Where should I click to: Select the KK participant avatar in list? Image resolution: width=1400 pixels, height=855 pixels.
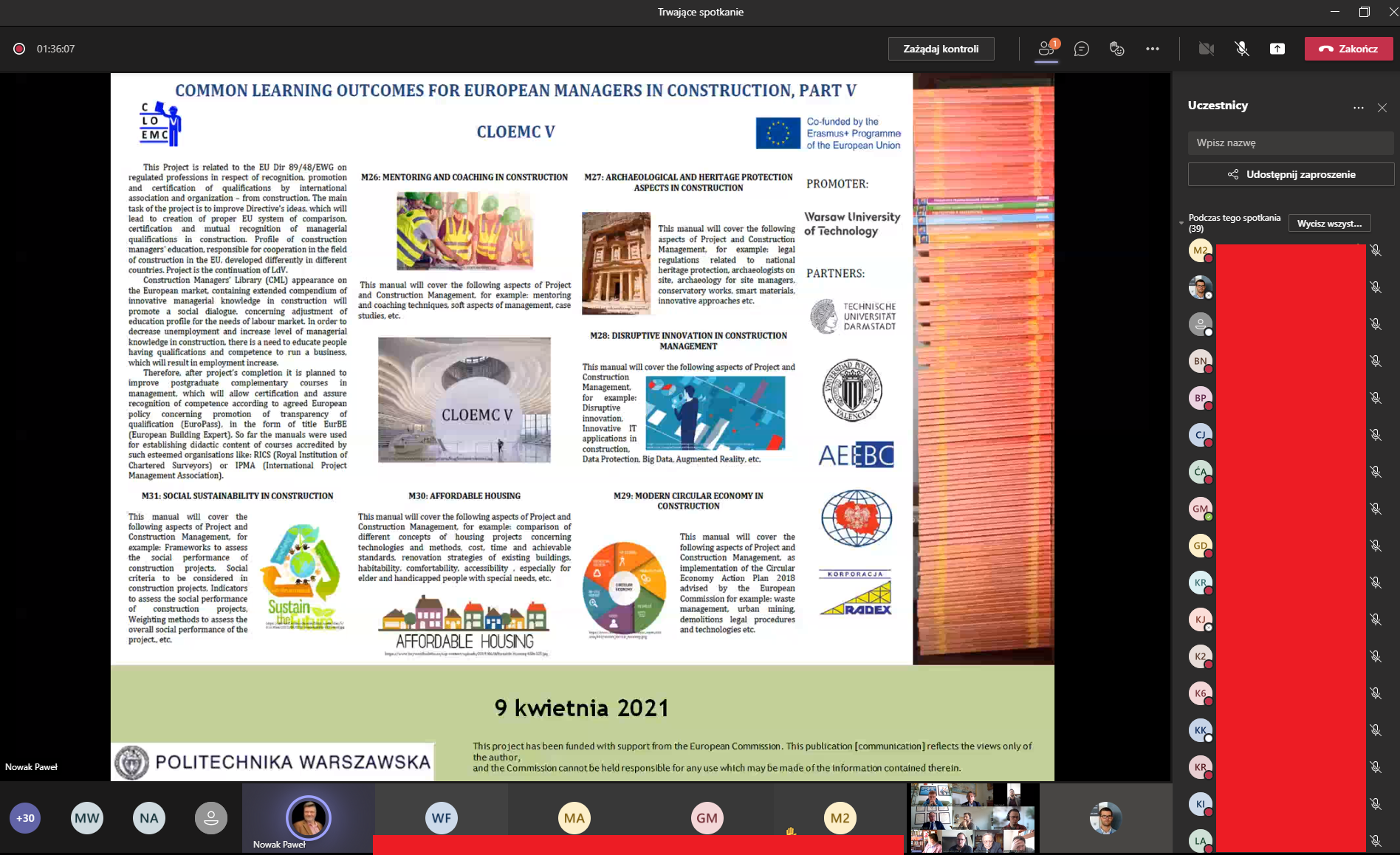pos(1201,730)
